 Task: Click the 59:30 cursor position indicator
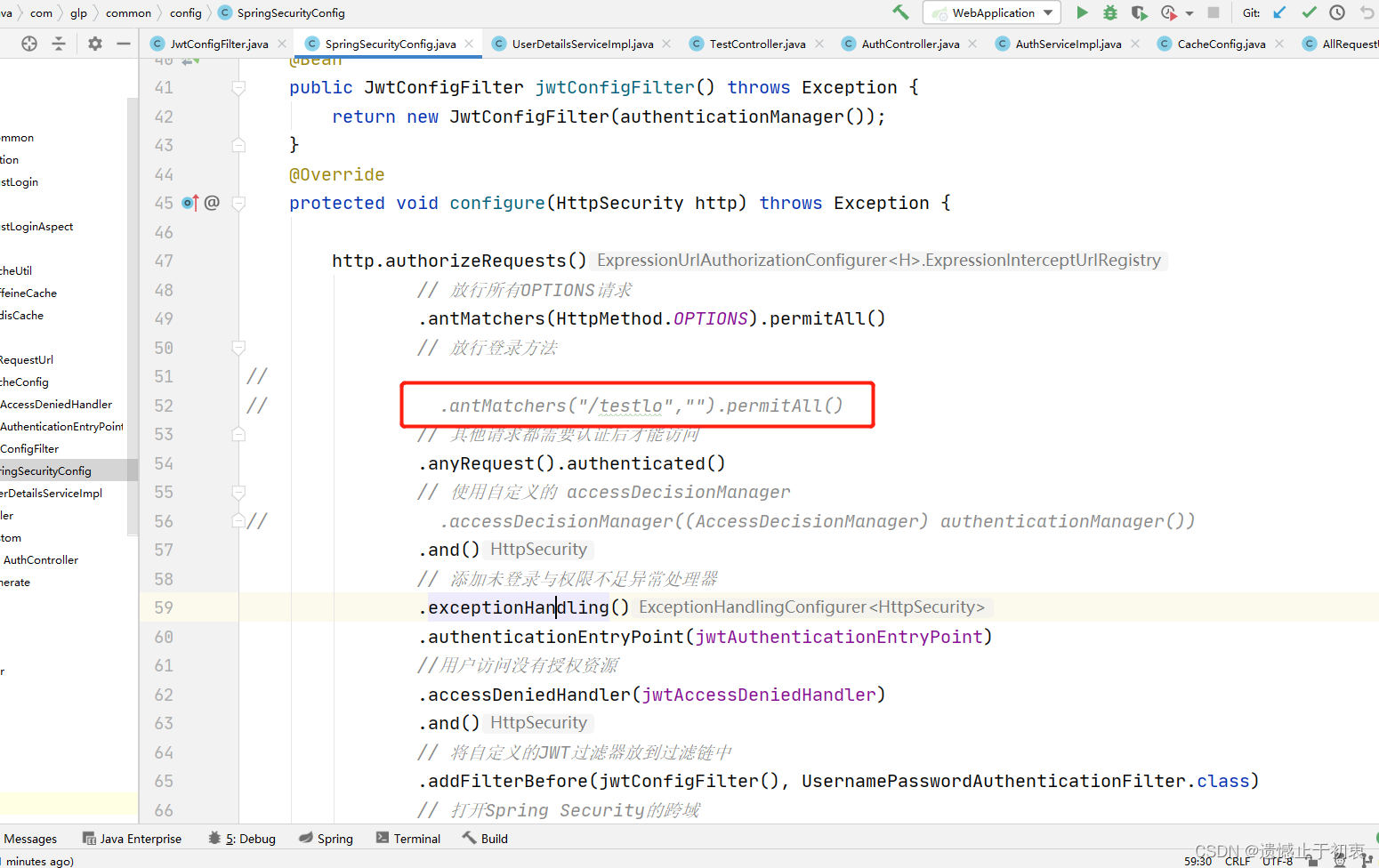pyautogui.click(x=1198, y=861)
